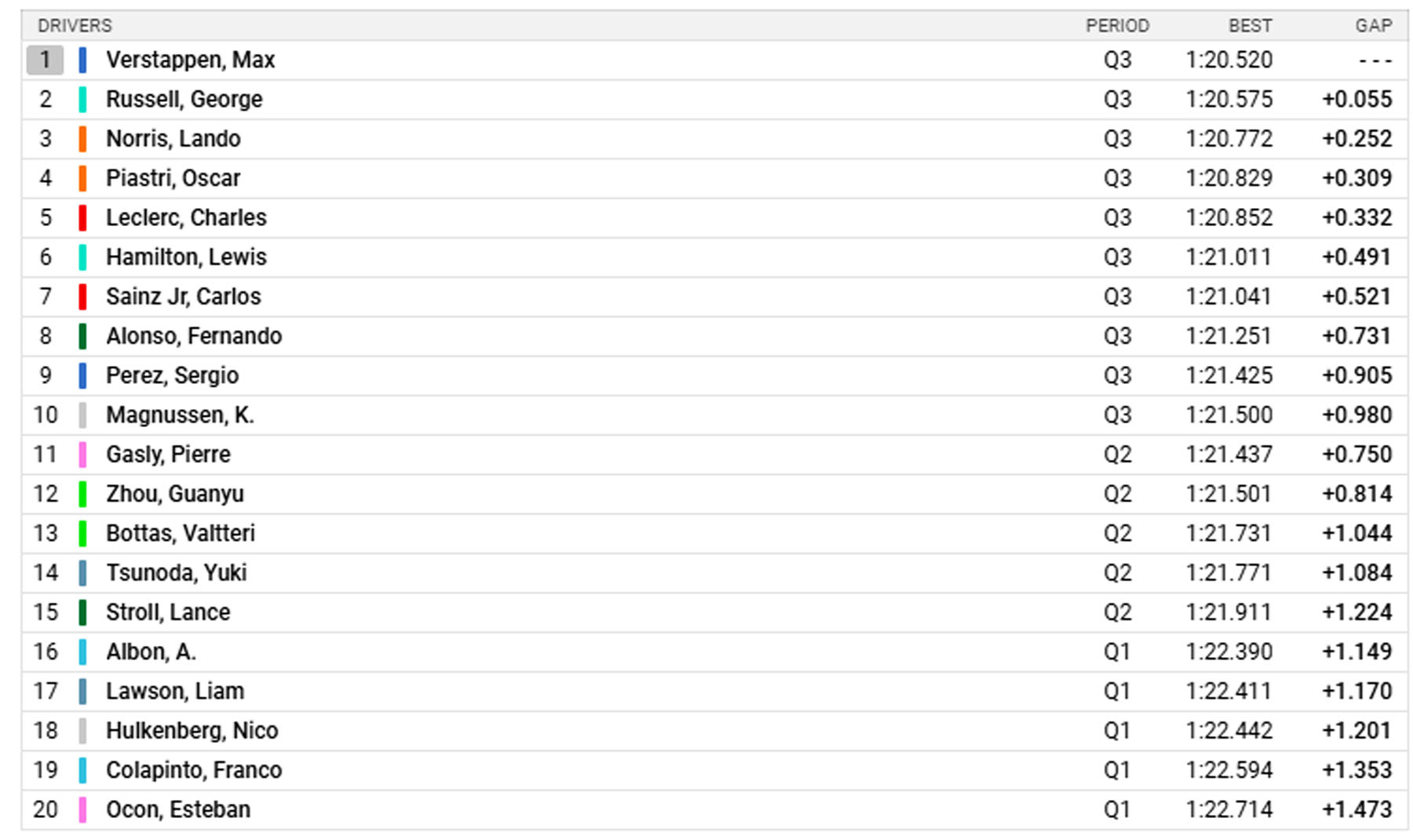Sort by the BEST column header

tap(1250, 26)
